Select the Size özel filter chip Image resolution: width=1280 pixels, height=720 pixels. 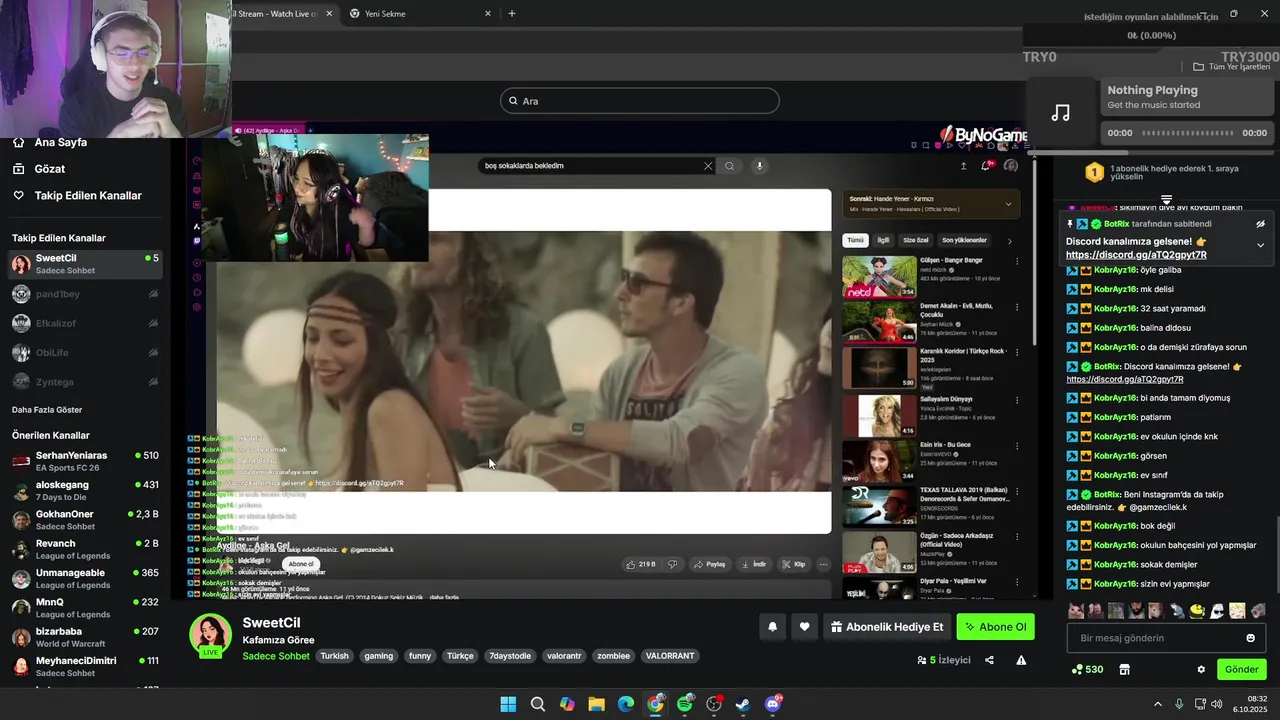[x=916, y=240]
